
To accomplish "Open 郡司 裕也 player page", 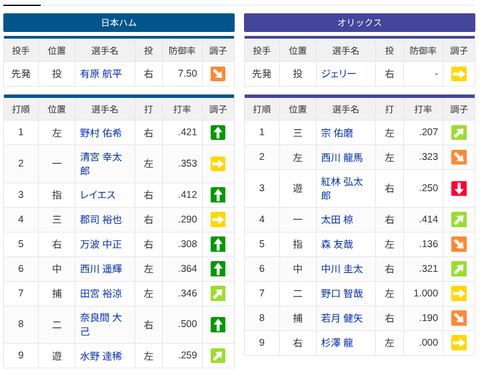I will (101, 219).
